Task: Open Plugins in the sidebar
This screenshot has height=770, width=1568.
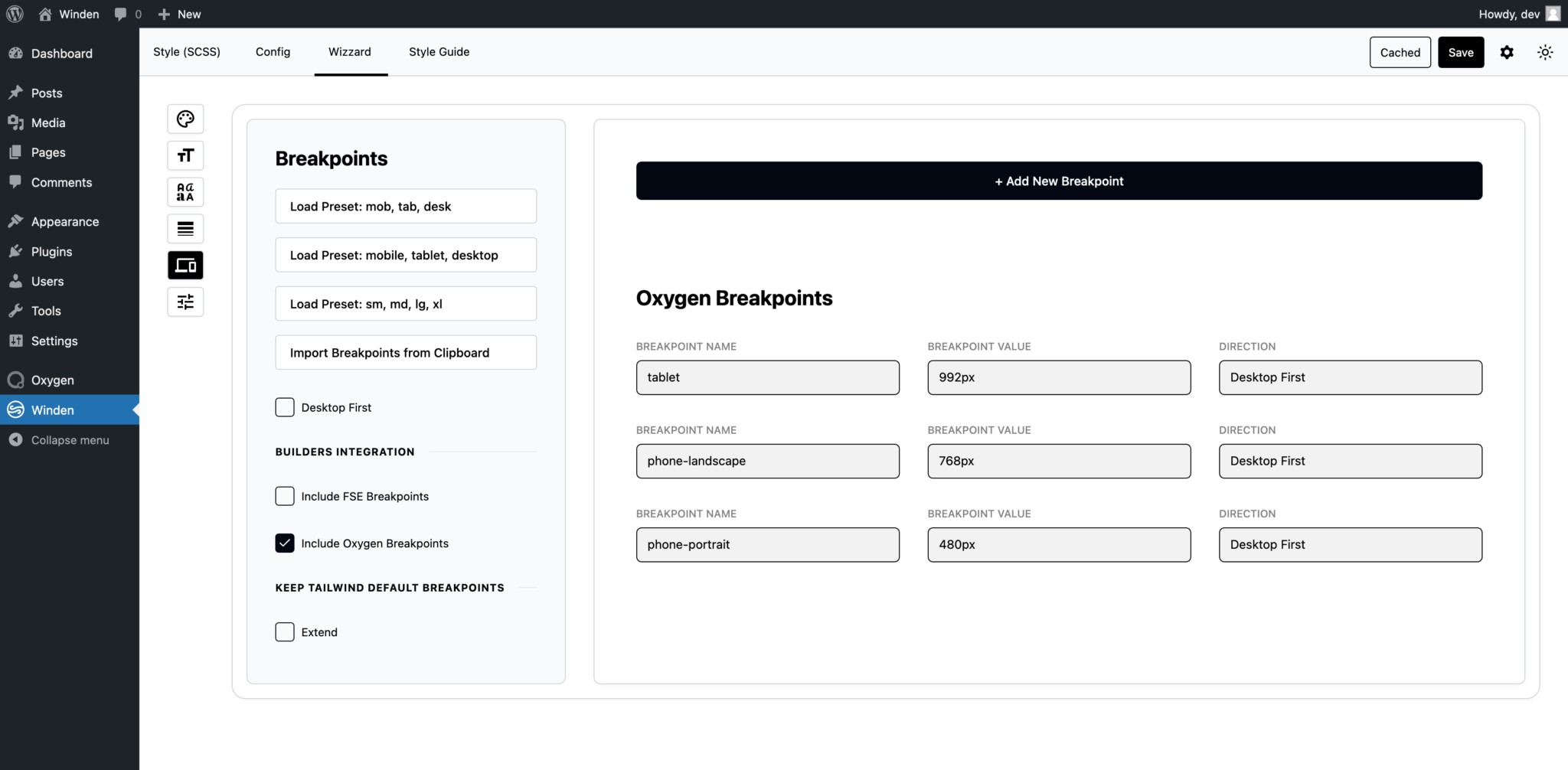Action: pos(70,251)
